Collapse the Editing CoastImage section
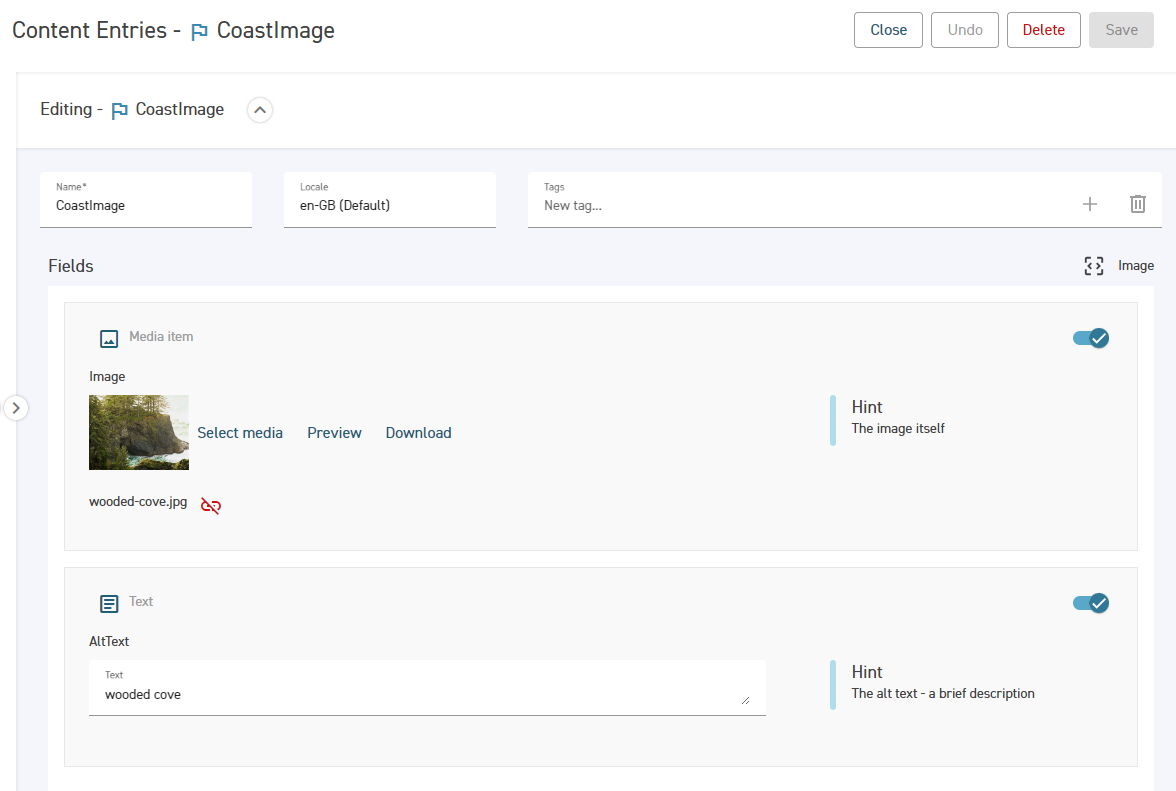The width and height of the screenshot is (1176, 791). [260, 110]
